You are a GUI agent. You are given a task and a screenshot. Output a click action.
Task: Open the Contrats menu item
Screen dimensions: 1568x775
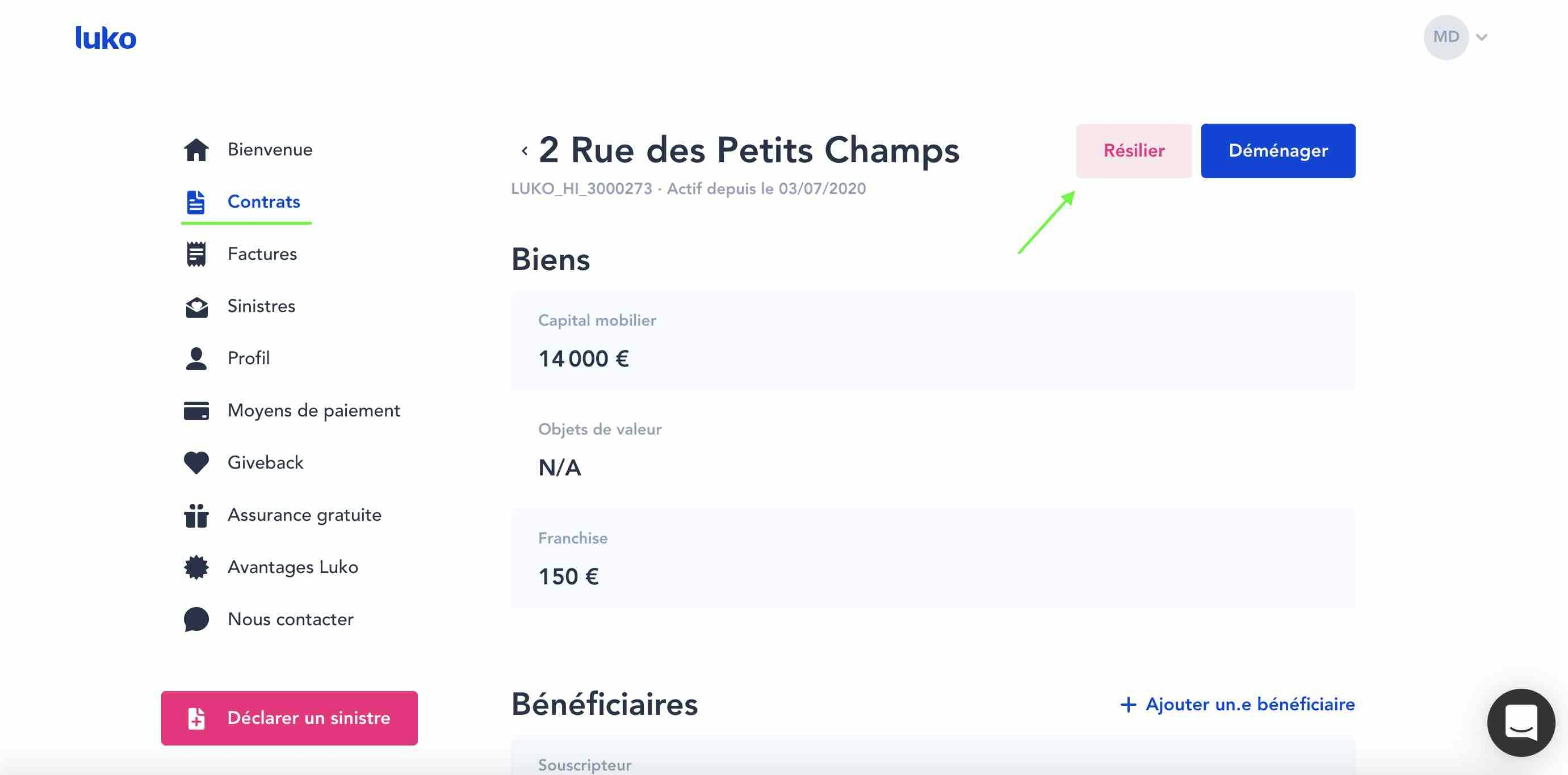[x=263, y=202]
